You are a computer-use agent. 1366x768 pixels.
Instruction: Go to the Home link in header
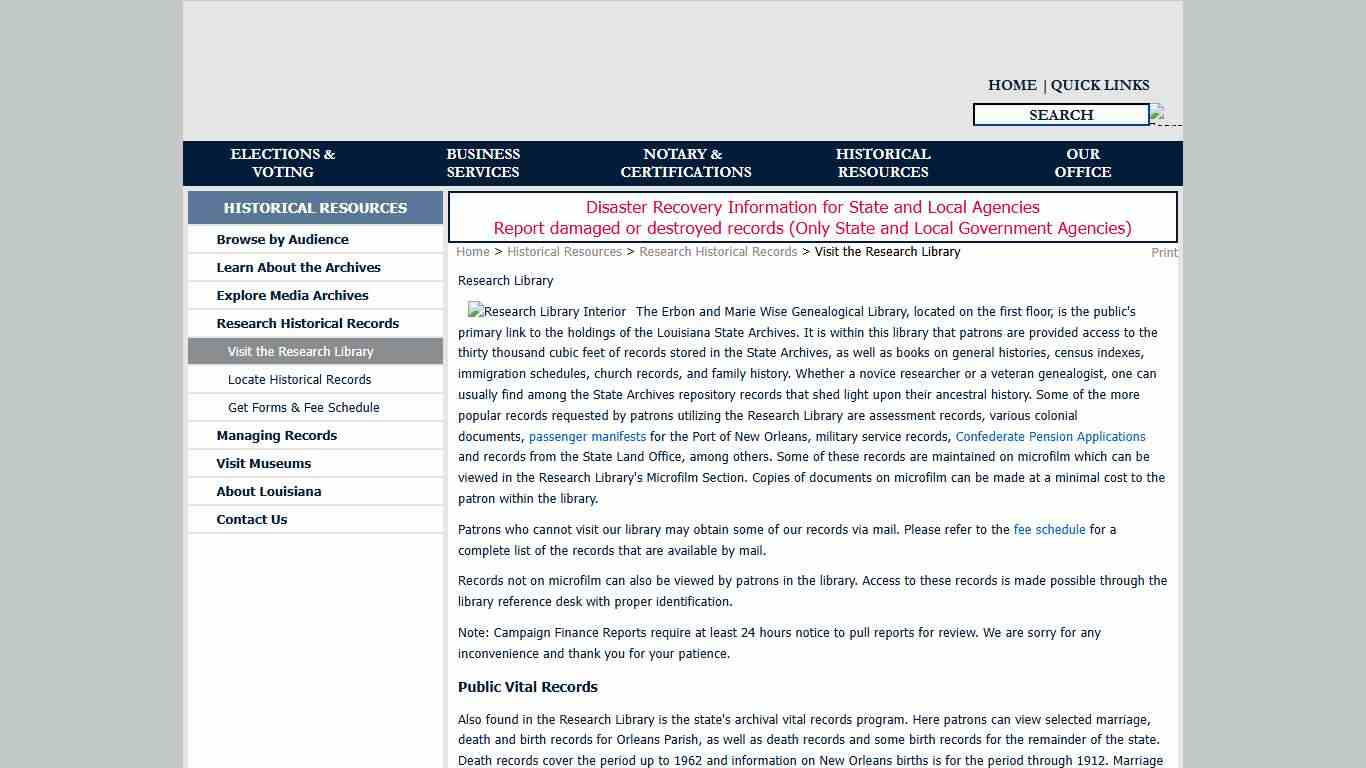click(1012, 85)
